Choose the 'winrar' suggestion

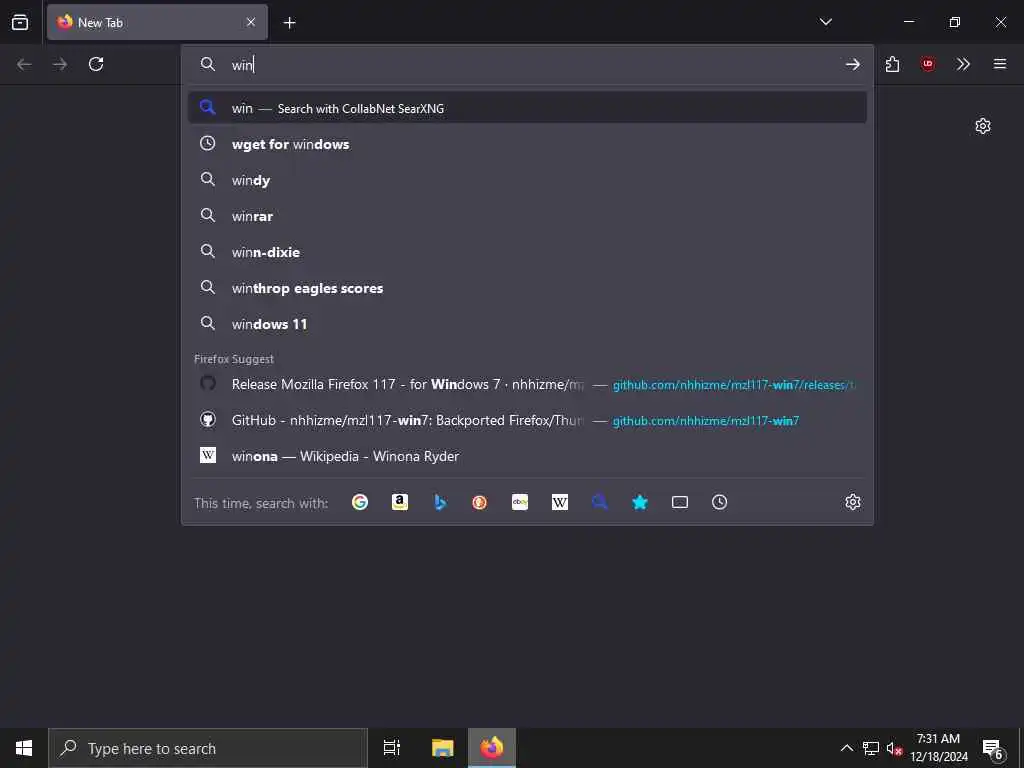527,216
